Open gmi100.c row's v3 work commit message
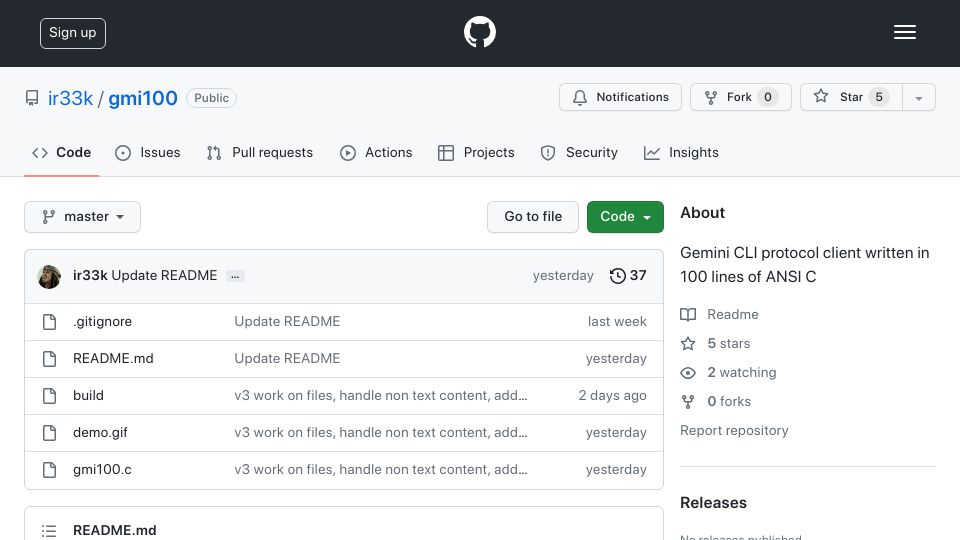960x540 pixels. (x=381, y=470)
